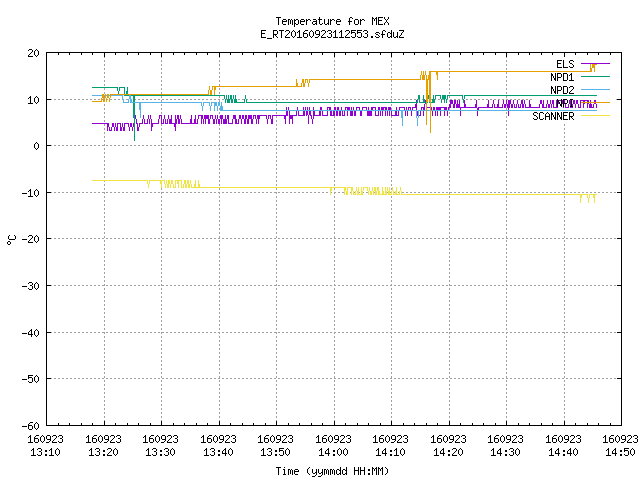Click the x-axis time 13:50

pyautogui.click(x=276, y=452)
